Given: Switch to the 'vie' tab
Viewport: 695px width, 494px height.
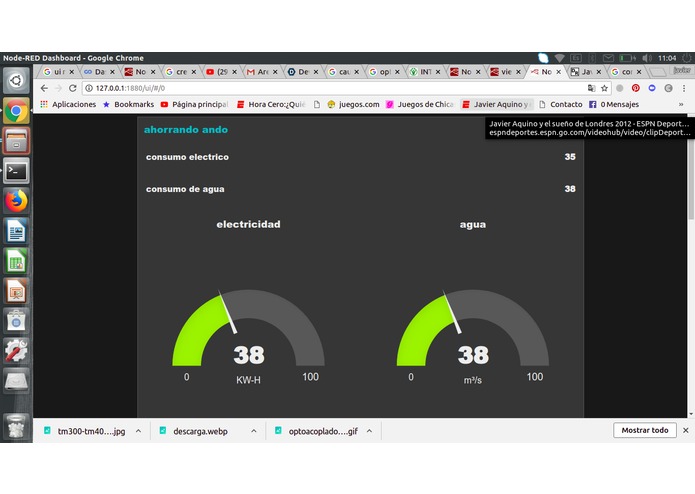Looking at the screenshot, I should coord(506,72).
